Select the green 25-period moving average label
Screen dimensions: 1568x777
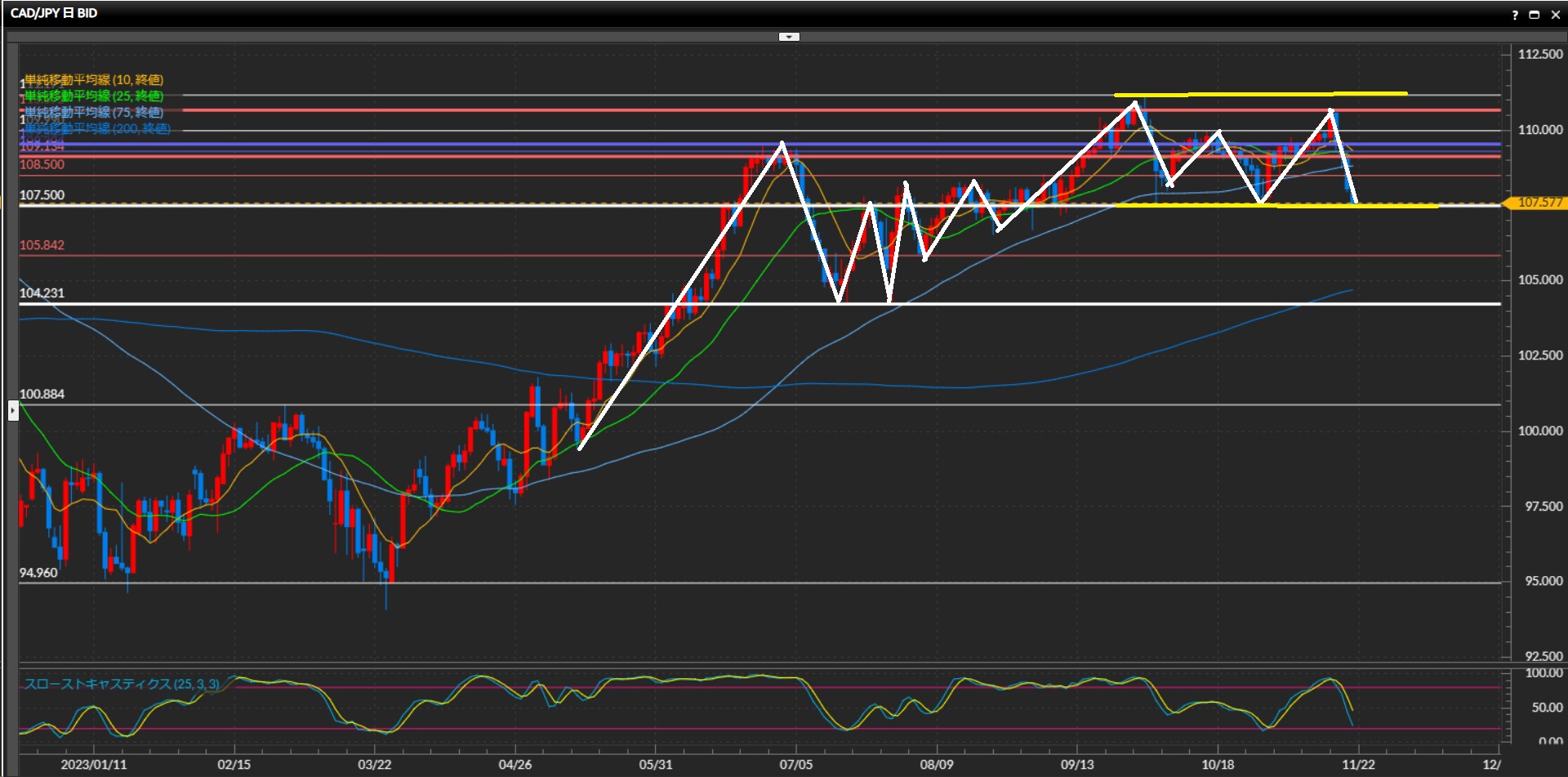(94, 96)
